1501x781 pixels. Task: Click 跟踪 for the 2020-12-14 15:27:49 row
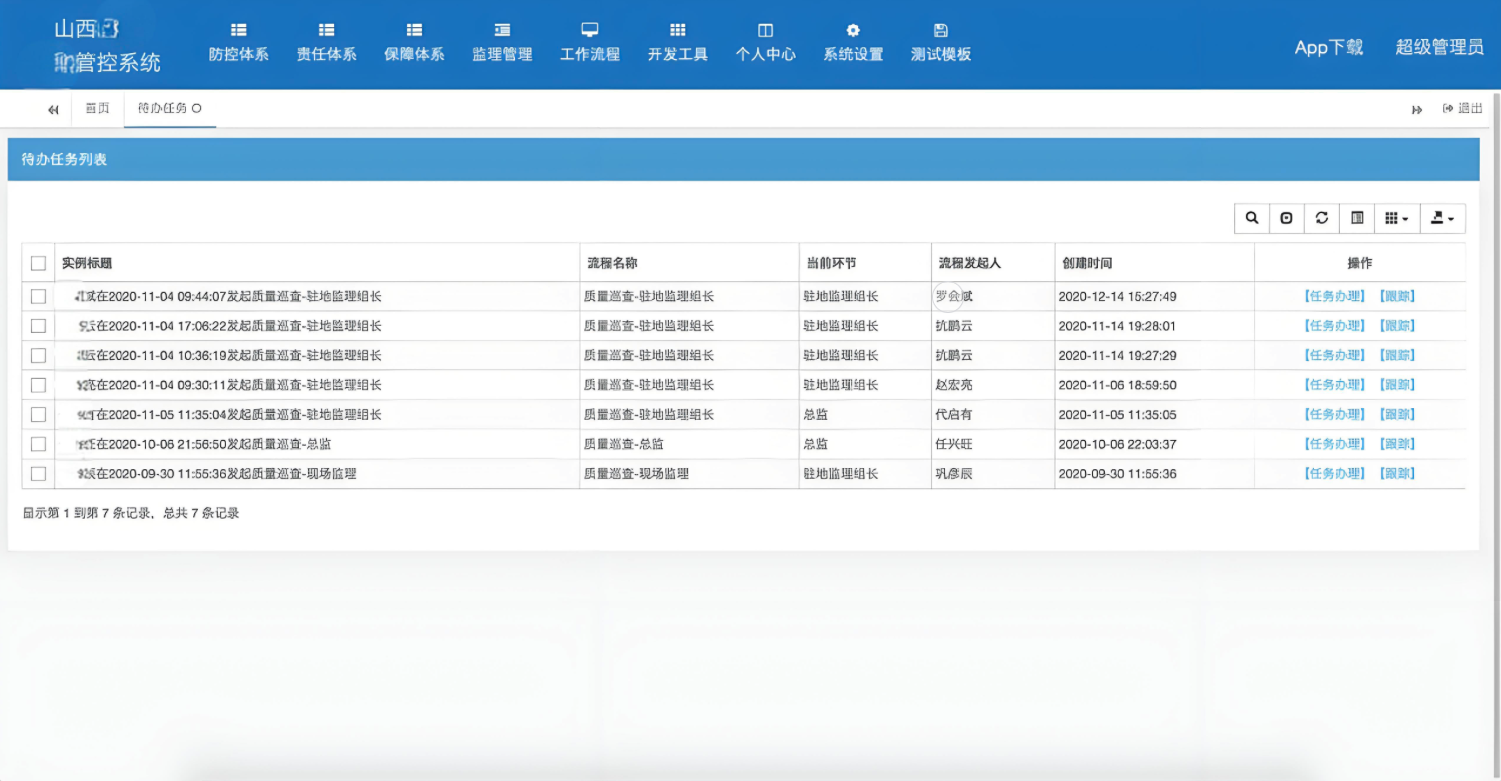coord(1396,296)
